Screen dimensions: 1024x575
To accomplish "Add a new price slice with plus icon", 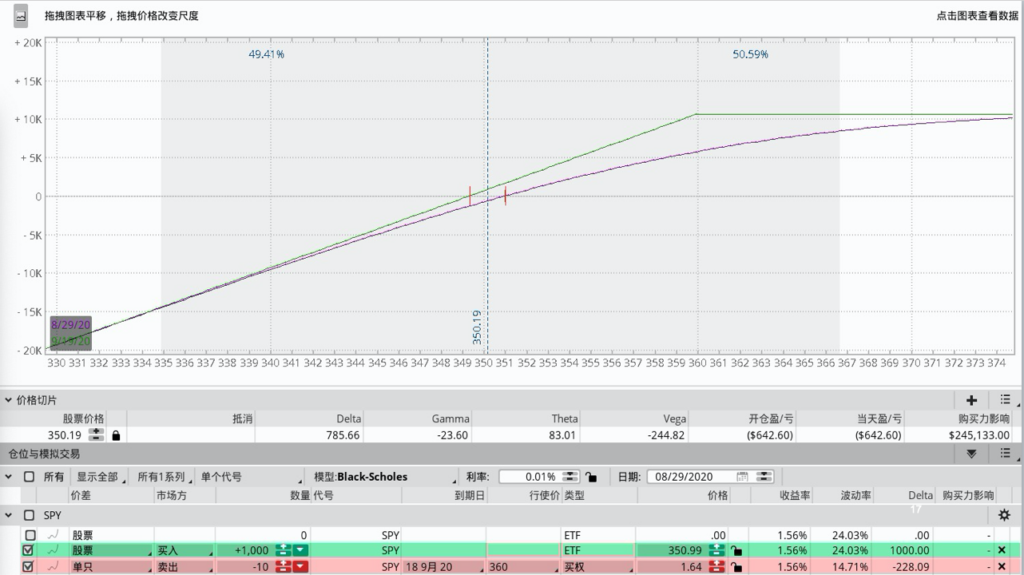I will point(970,399).
